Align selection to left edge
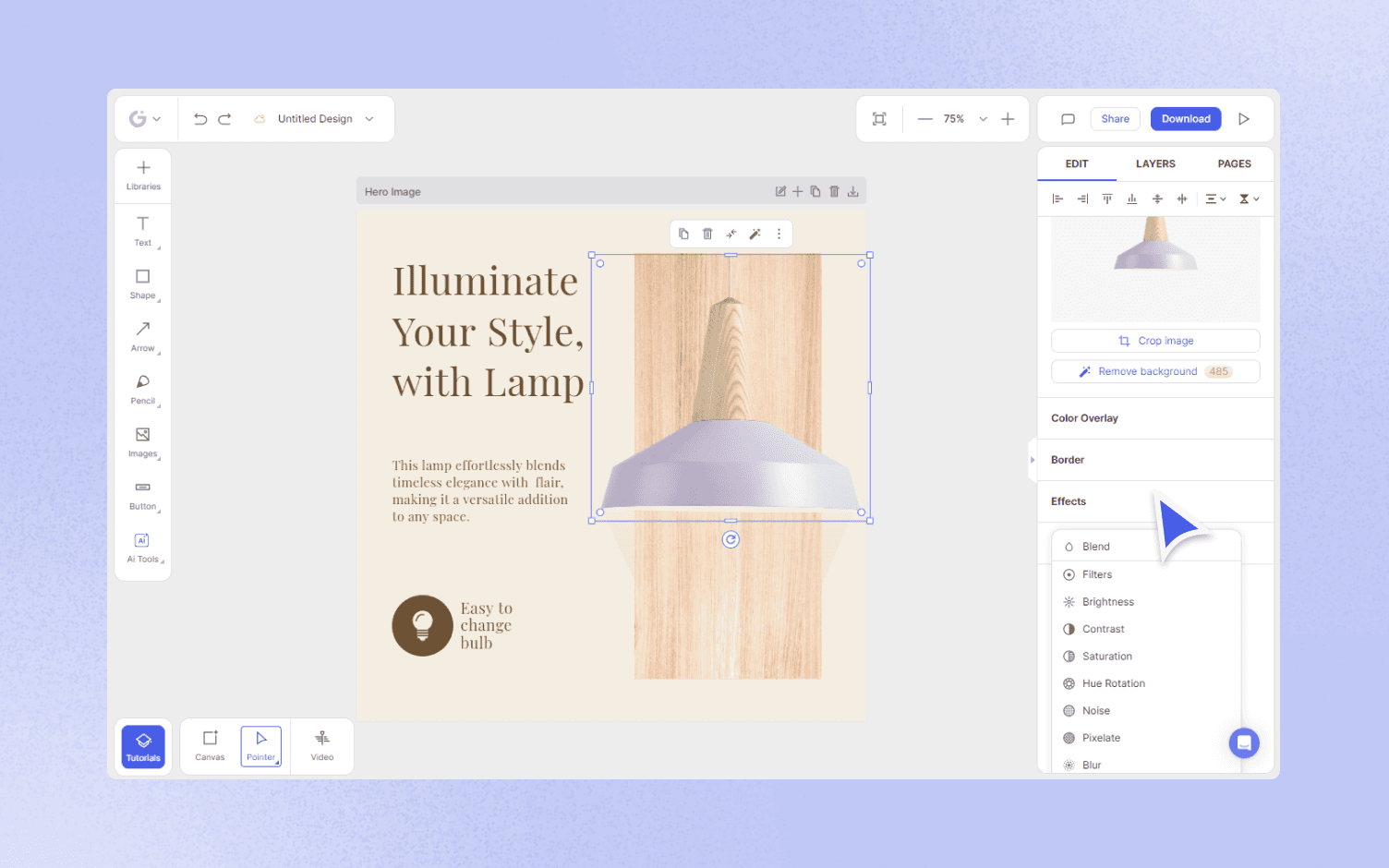1389x868 pixels. 1057,199
